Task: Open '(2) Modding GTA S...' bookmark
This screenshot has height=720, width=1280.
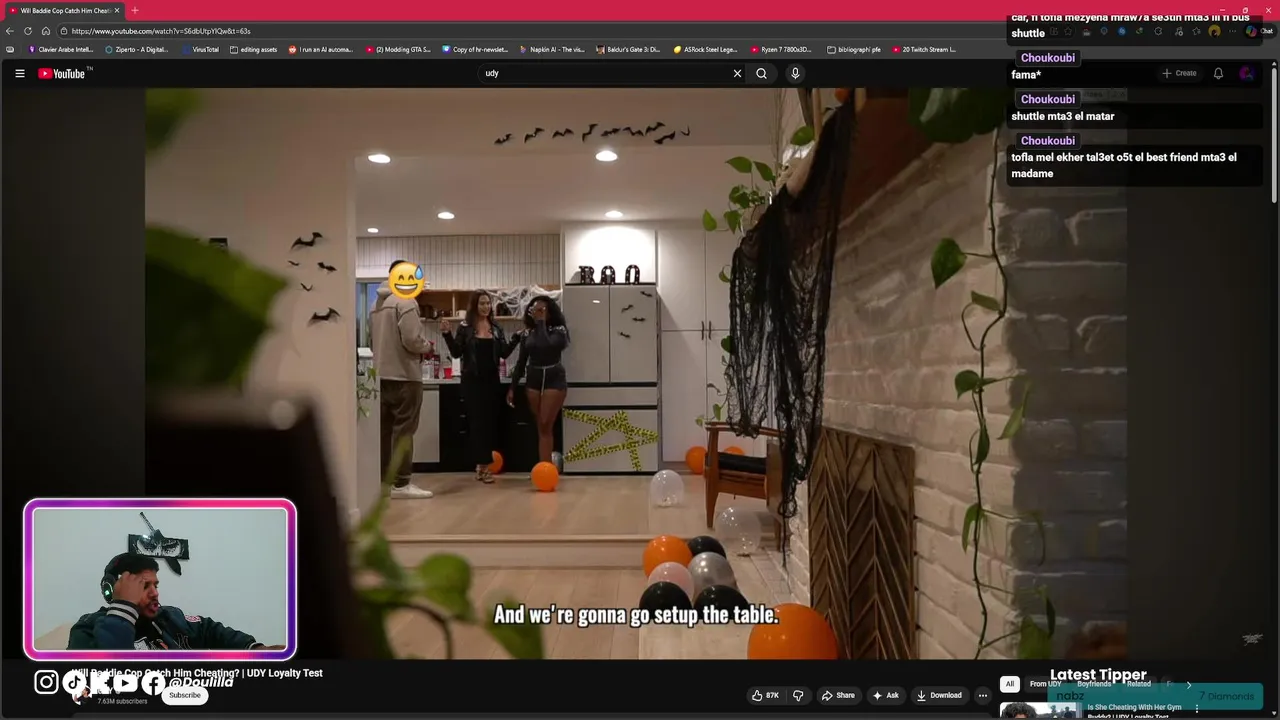Action: [398, 49]
